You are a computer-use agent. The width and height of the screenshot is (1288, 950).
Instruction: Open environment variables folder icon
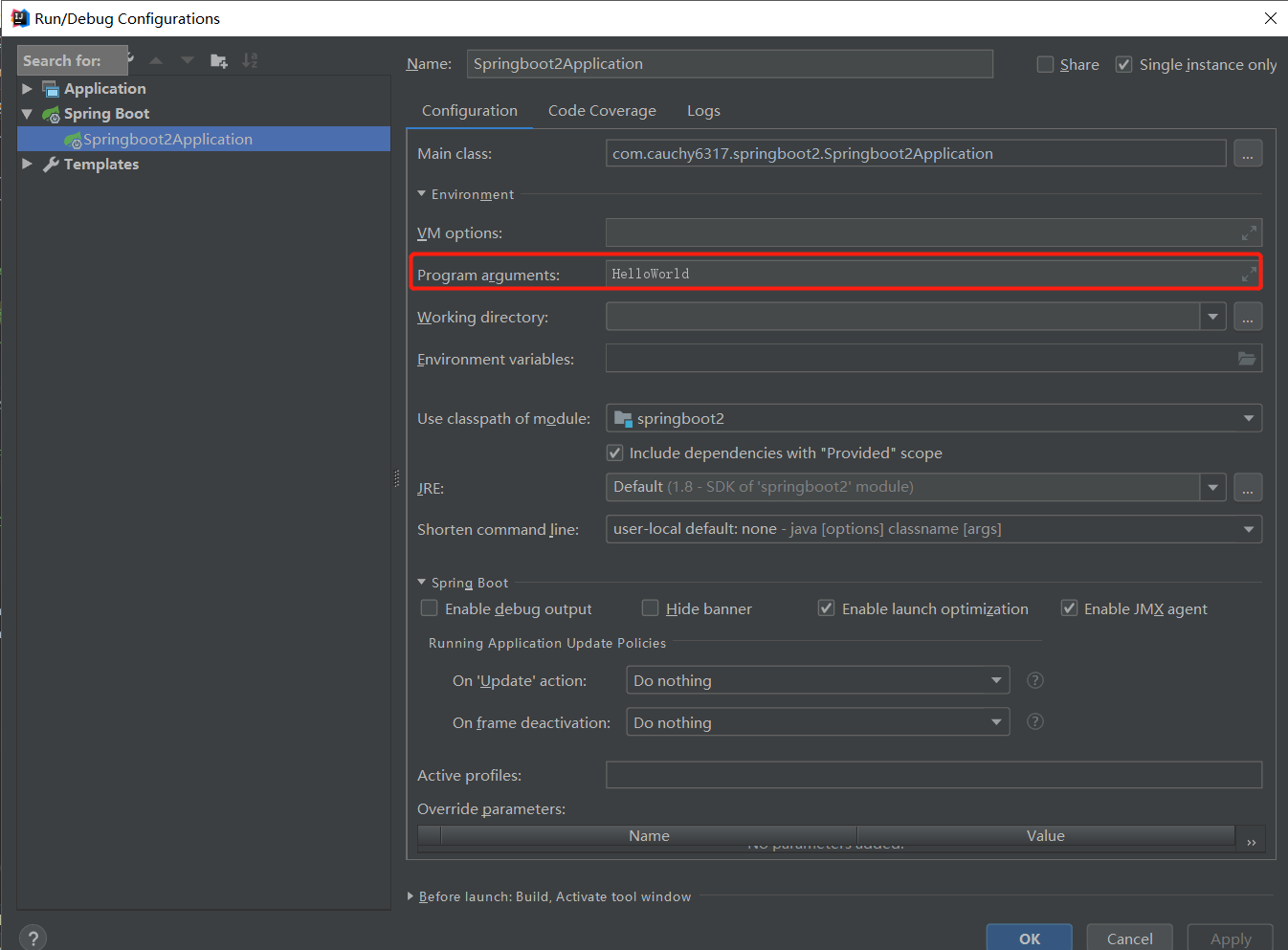tap(1247, 359)
